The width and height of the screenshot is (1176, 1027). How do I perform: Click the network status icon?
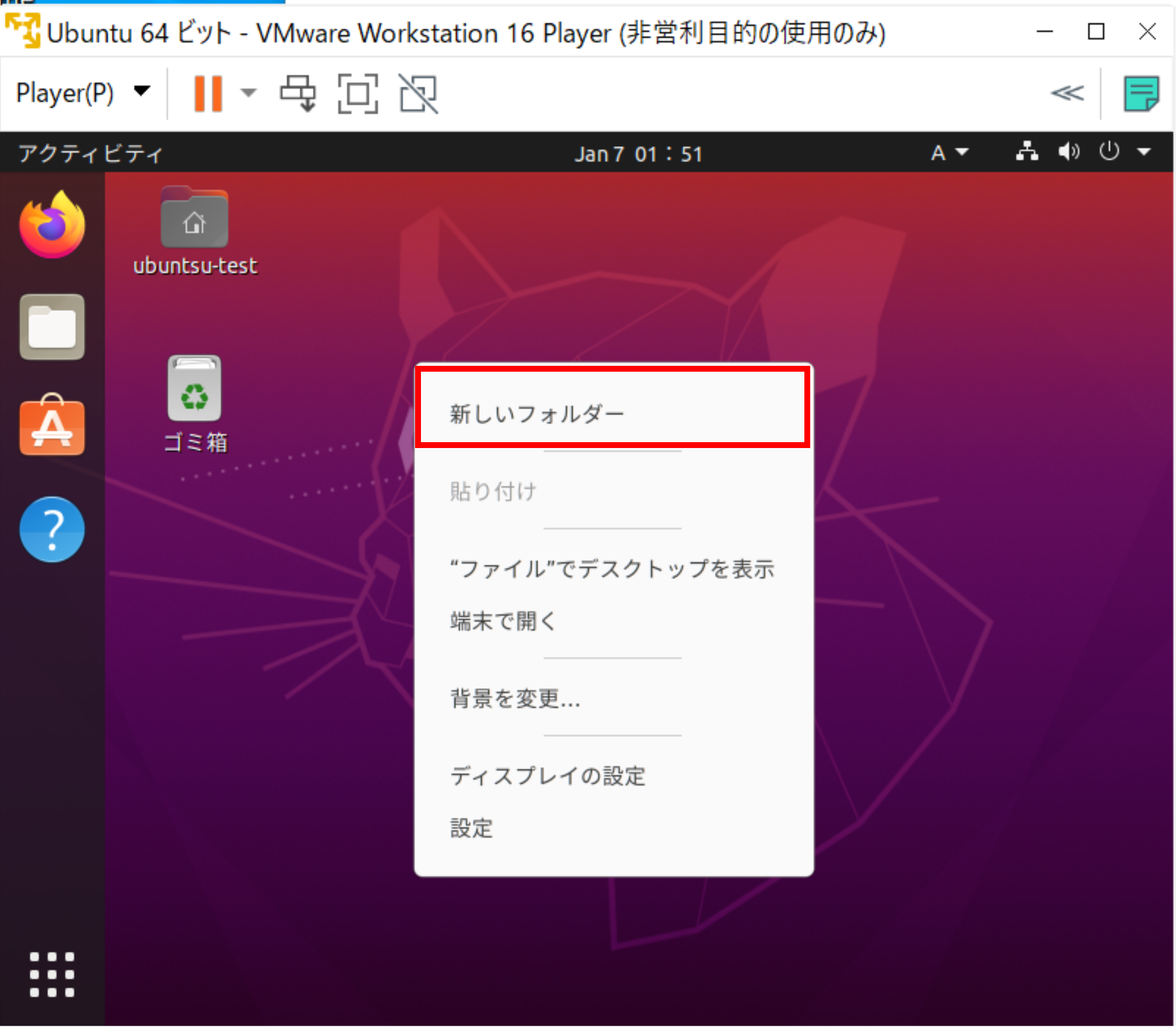[x=1027, y=152]
